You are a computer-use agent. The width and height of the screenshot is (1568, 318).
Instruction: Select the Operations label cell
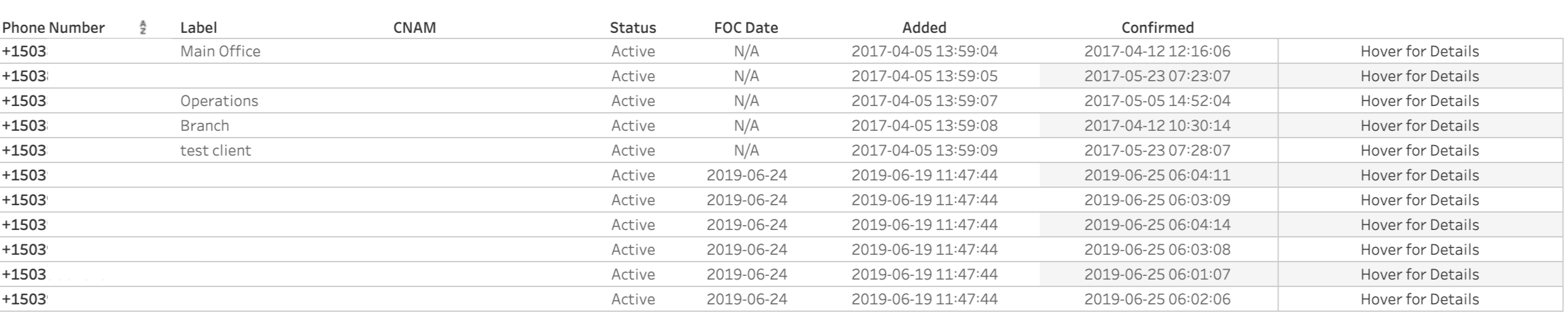(219, 101)
